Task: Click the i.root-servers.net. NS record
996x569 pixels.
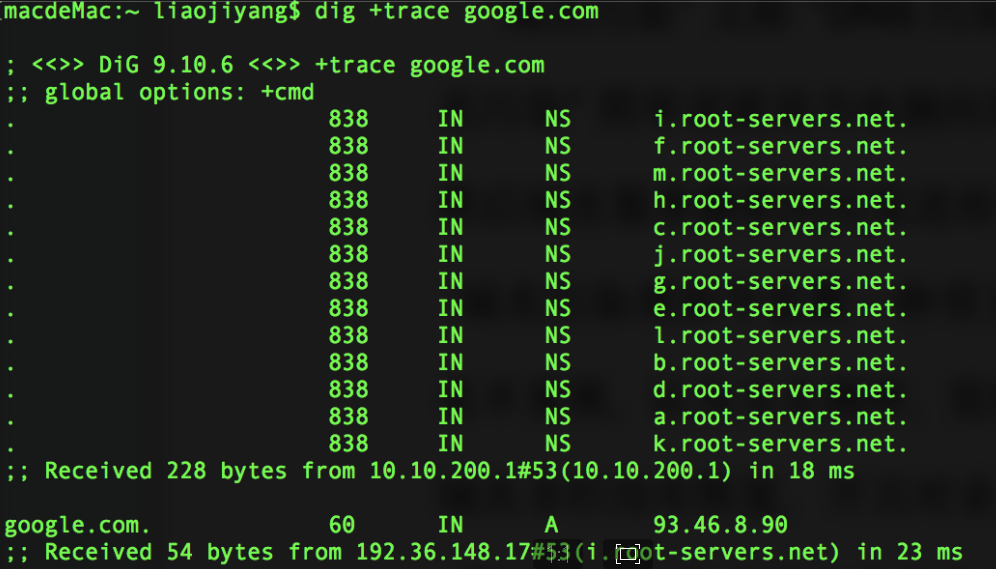Action: [780, 120]
